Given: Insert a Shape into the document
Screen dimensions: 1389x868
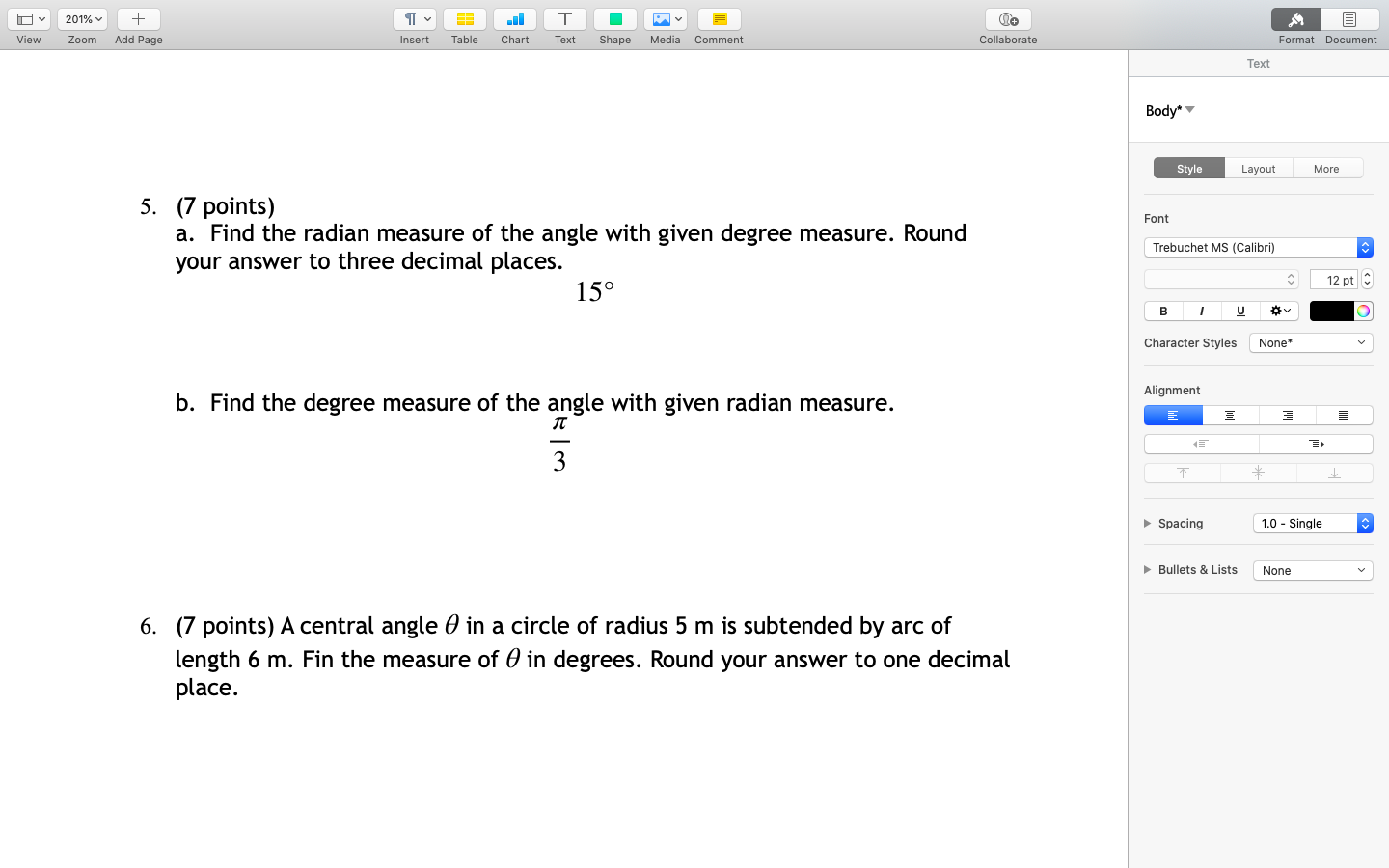Looking at the screenshot, I should click(614, 19).
